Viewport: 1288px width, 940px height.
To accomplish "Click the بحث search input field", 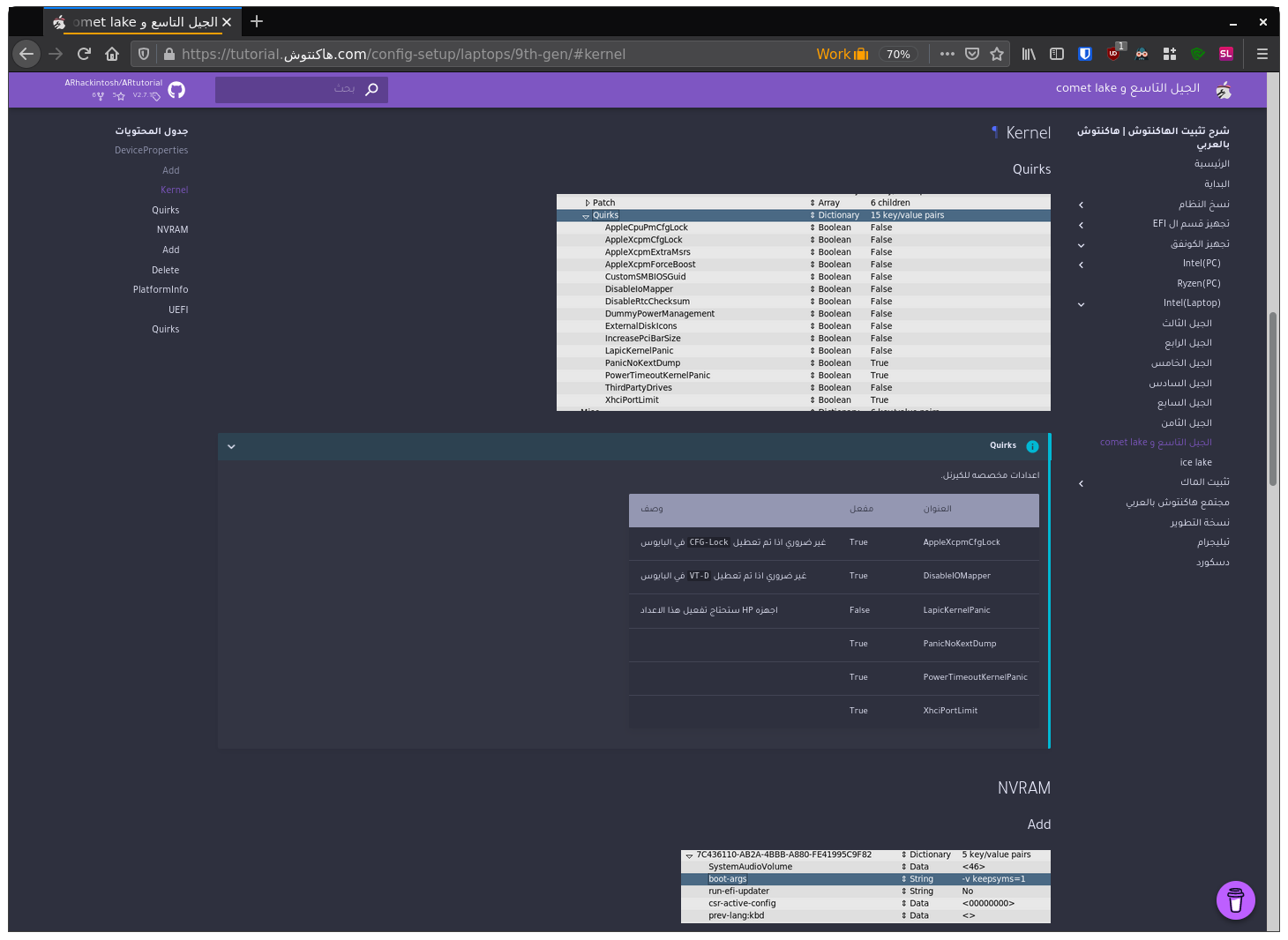I will tap(291, 89).
